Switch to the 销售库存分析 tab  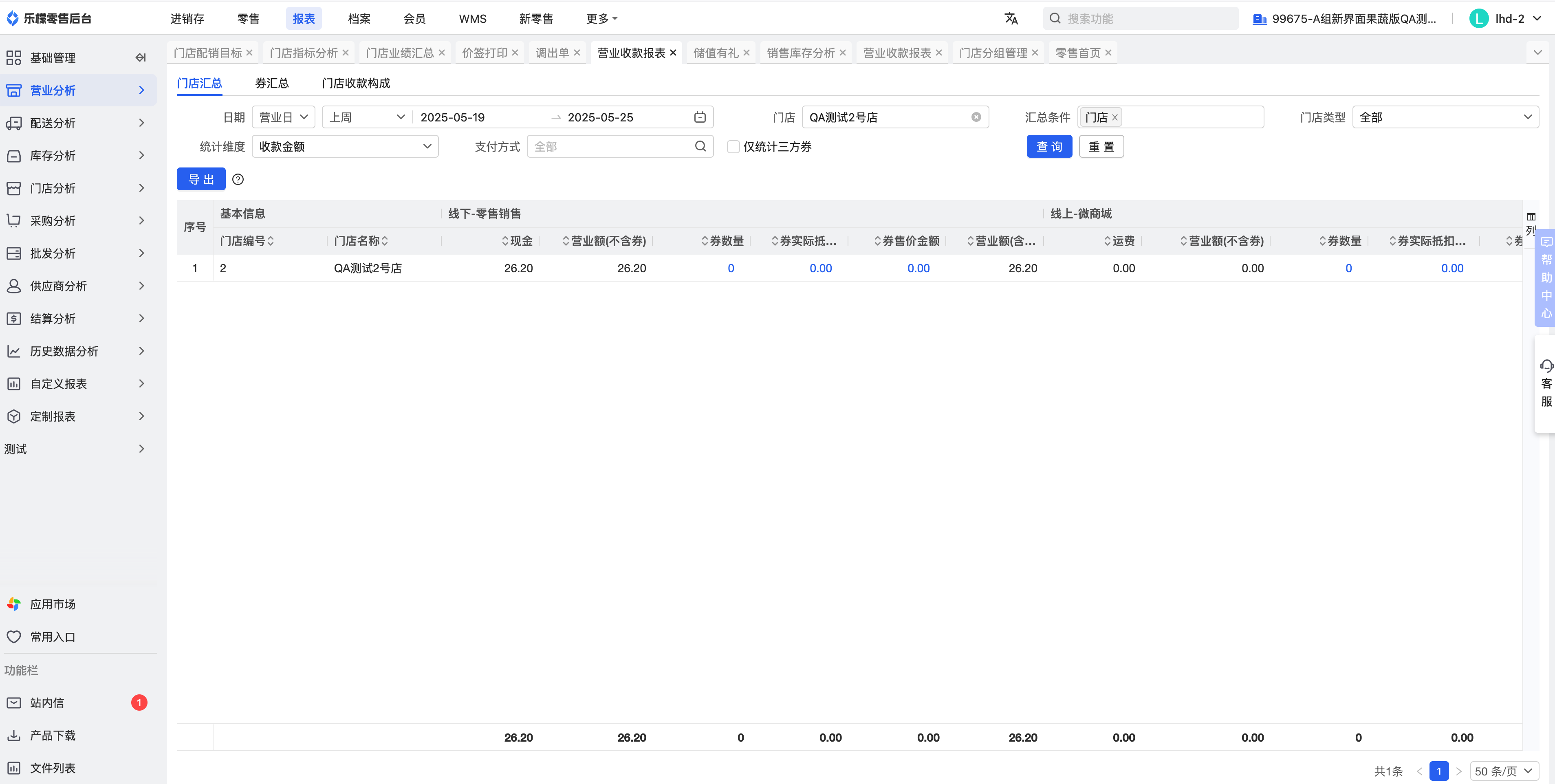[x=801, y=53]
